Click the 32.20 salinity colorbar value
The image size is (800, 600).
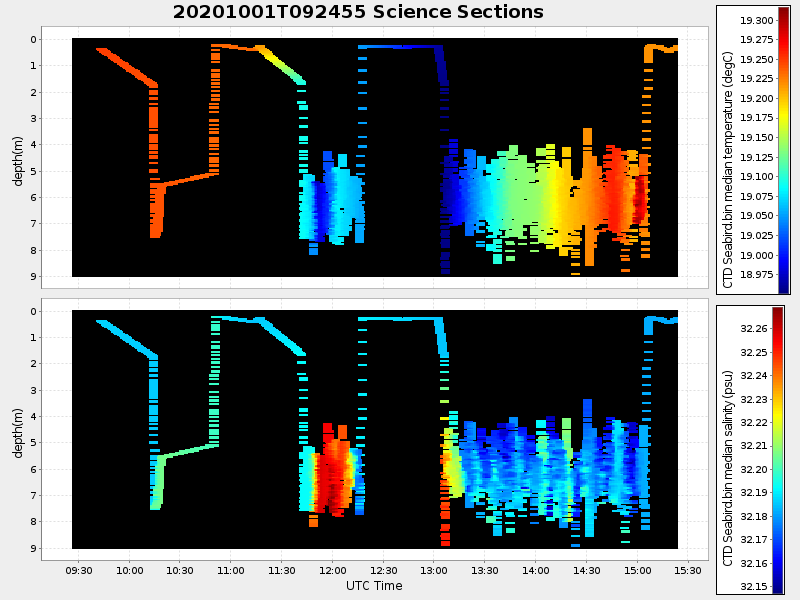[x=754, y=470]
